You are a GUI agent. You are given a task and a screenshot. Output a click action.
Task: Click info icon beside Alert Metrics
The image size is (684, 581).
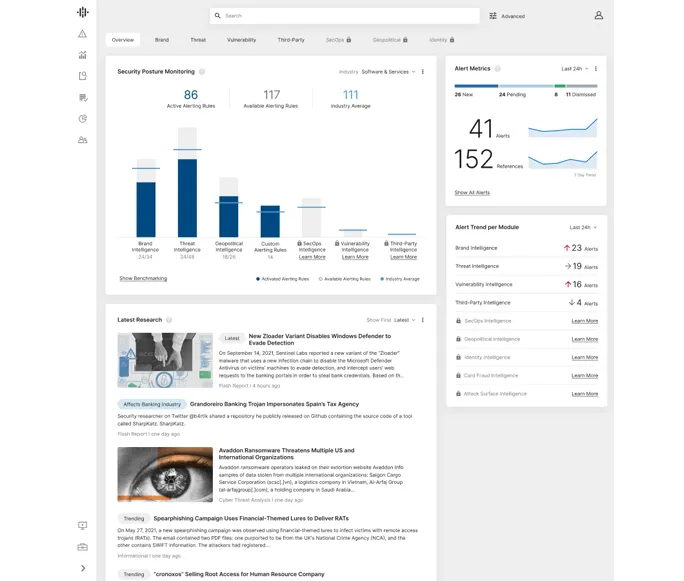click(498, 68)
